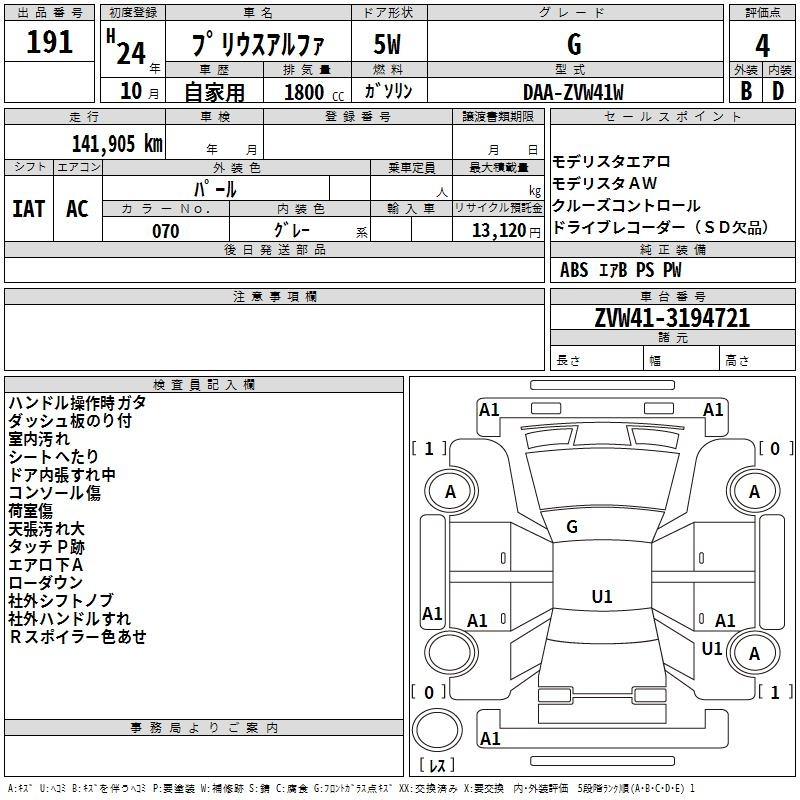This screenshot has width=800, height=800.
Task: Click the top-left wheel circle marked A
Action: [x=450, y=491]
